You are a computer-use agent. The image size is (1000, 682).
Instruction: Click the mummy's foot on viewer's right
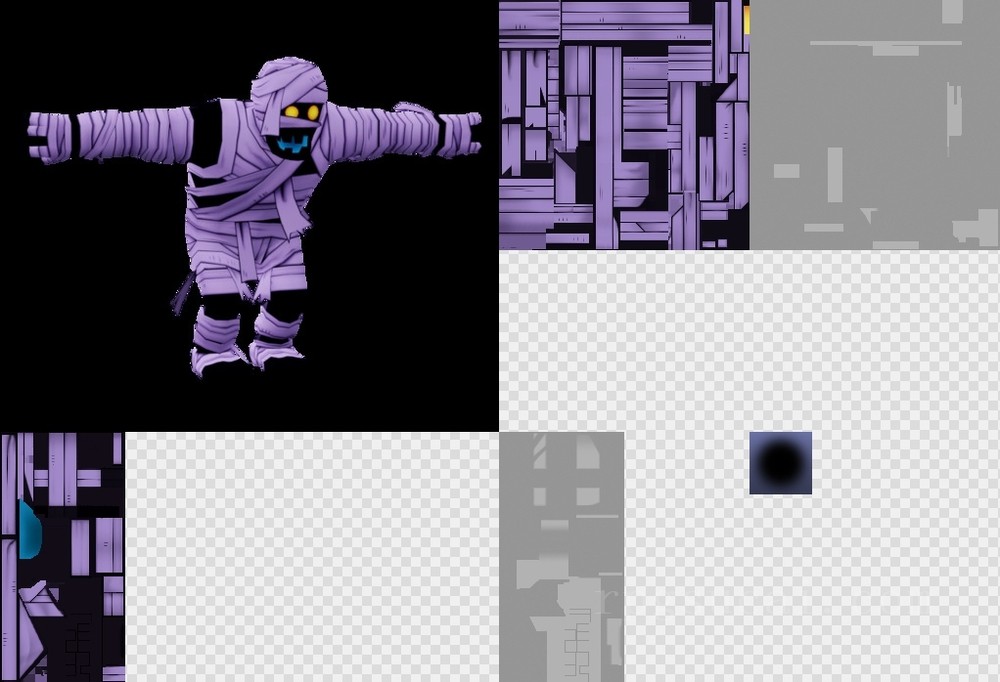pyautogui.click(x=275, y=351)
